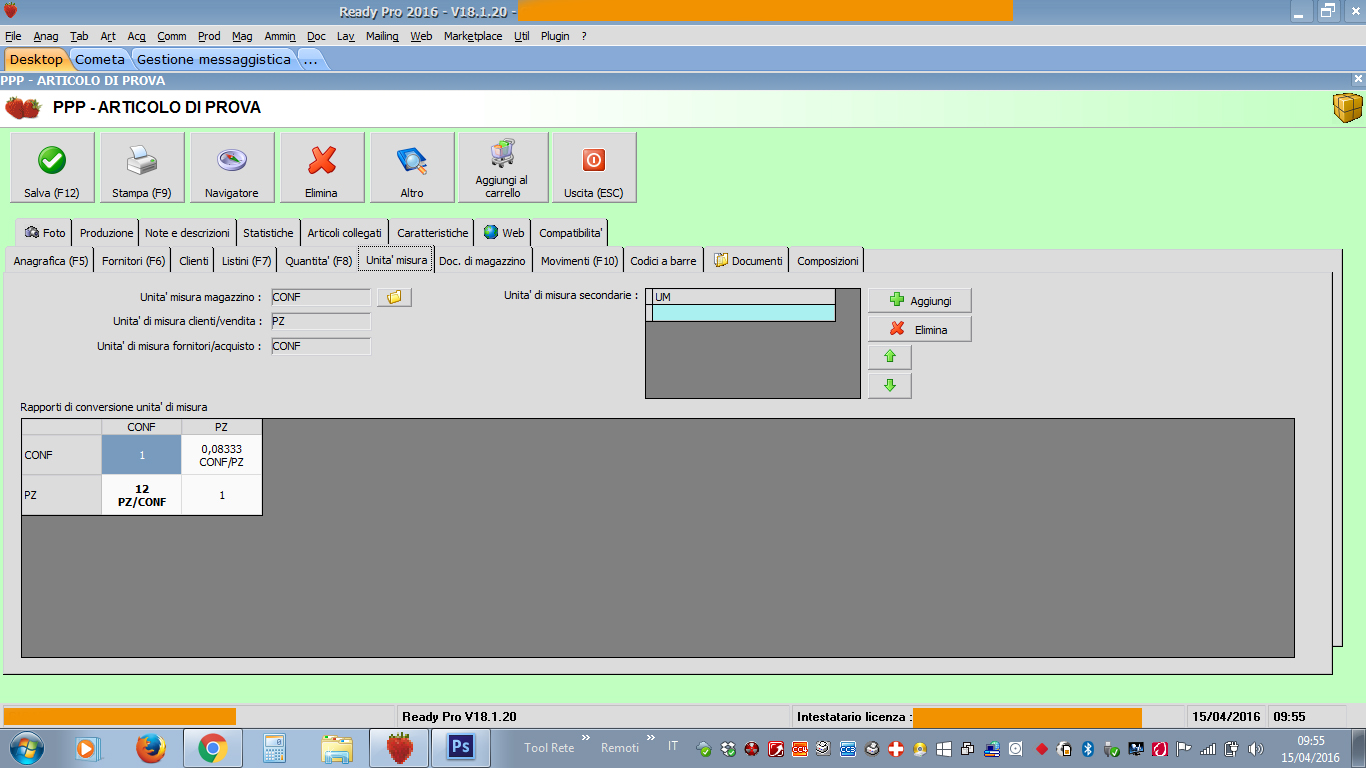Open the Composizioni tab
The height and width of the screenshot is (768, 1366).
pyautogui.click(x=828, y=261)
